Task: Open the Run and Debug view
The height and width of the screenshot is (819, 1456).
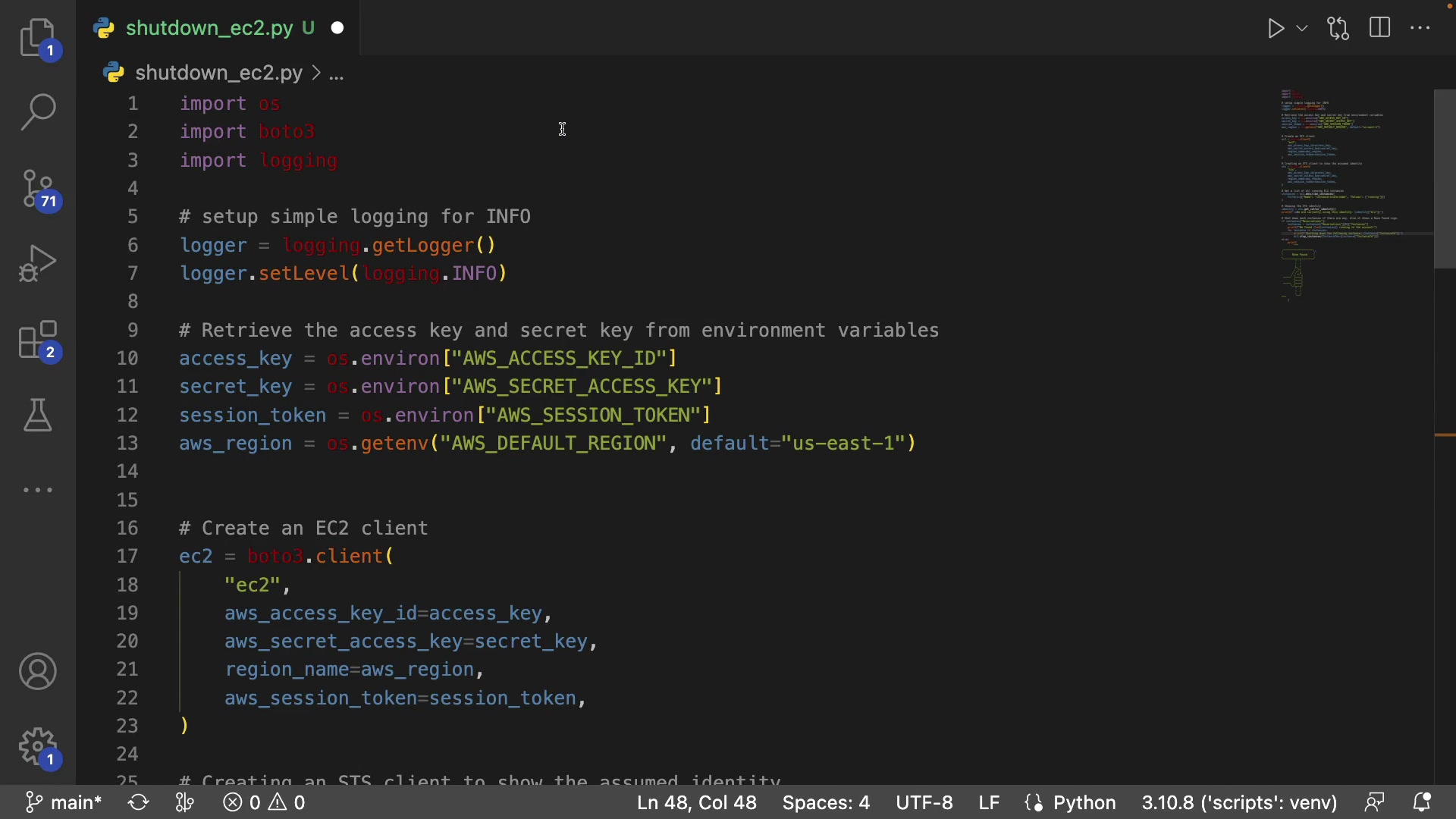Action: pyautogui.click(x=38, y=264)
